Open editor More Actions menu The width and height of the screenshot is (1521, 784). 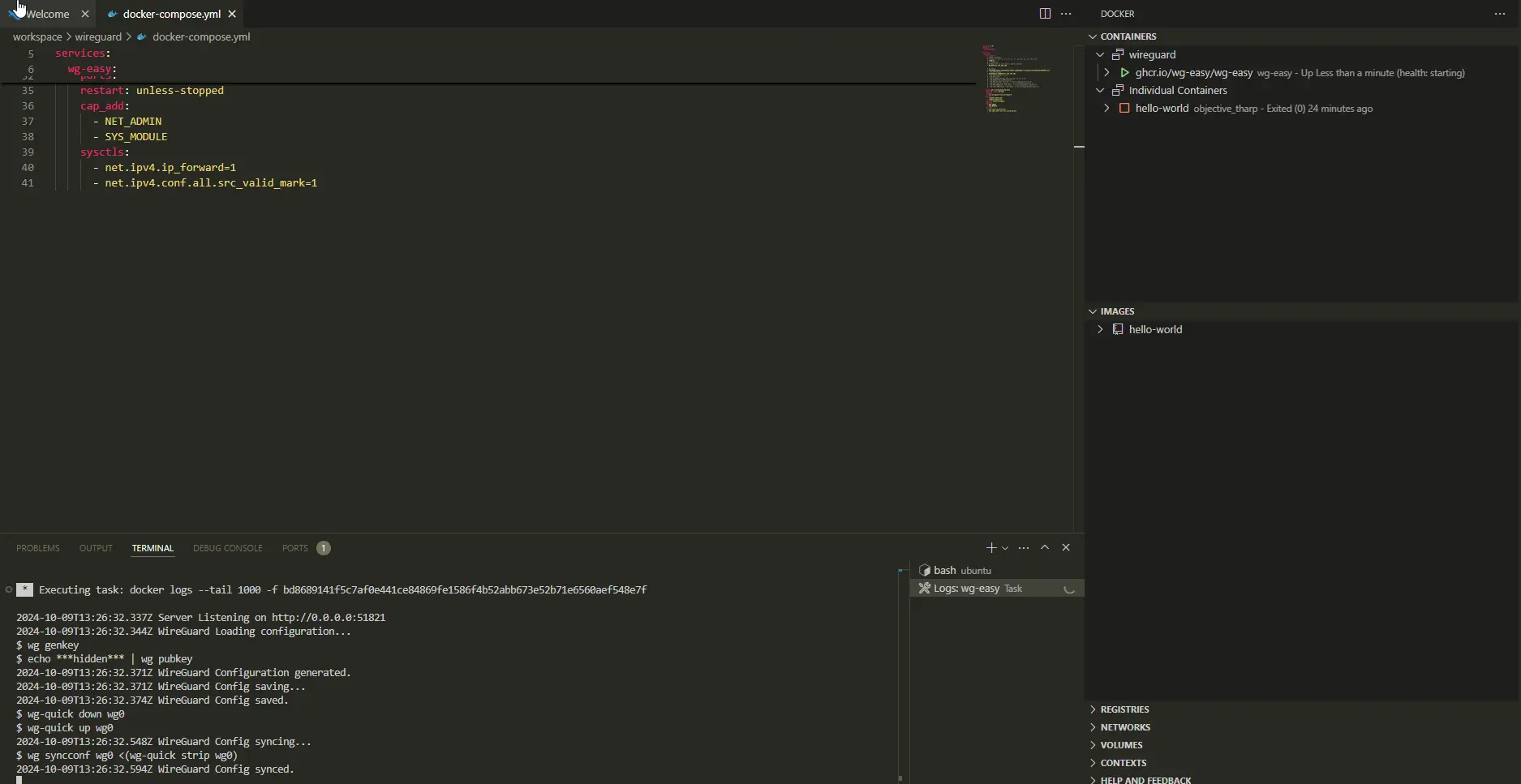(x=1066, y=14)
